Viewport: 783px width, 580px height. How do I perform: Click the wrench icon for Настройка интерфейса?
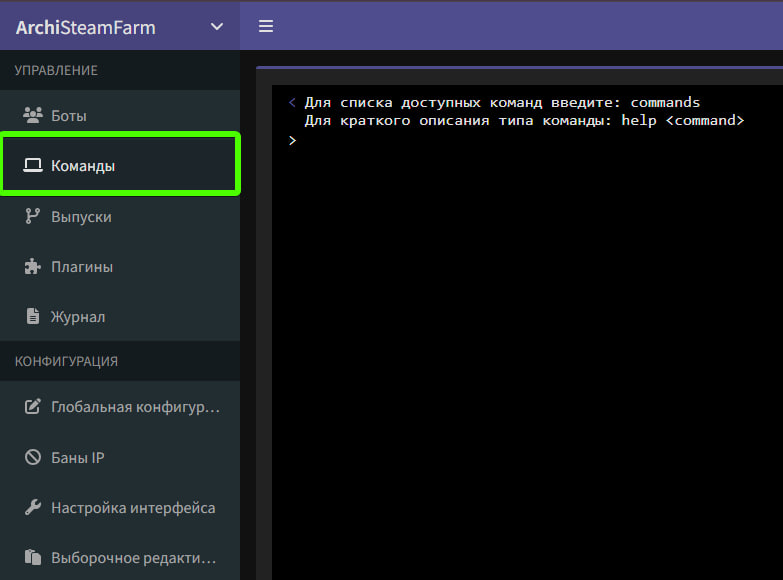(32, 508)
